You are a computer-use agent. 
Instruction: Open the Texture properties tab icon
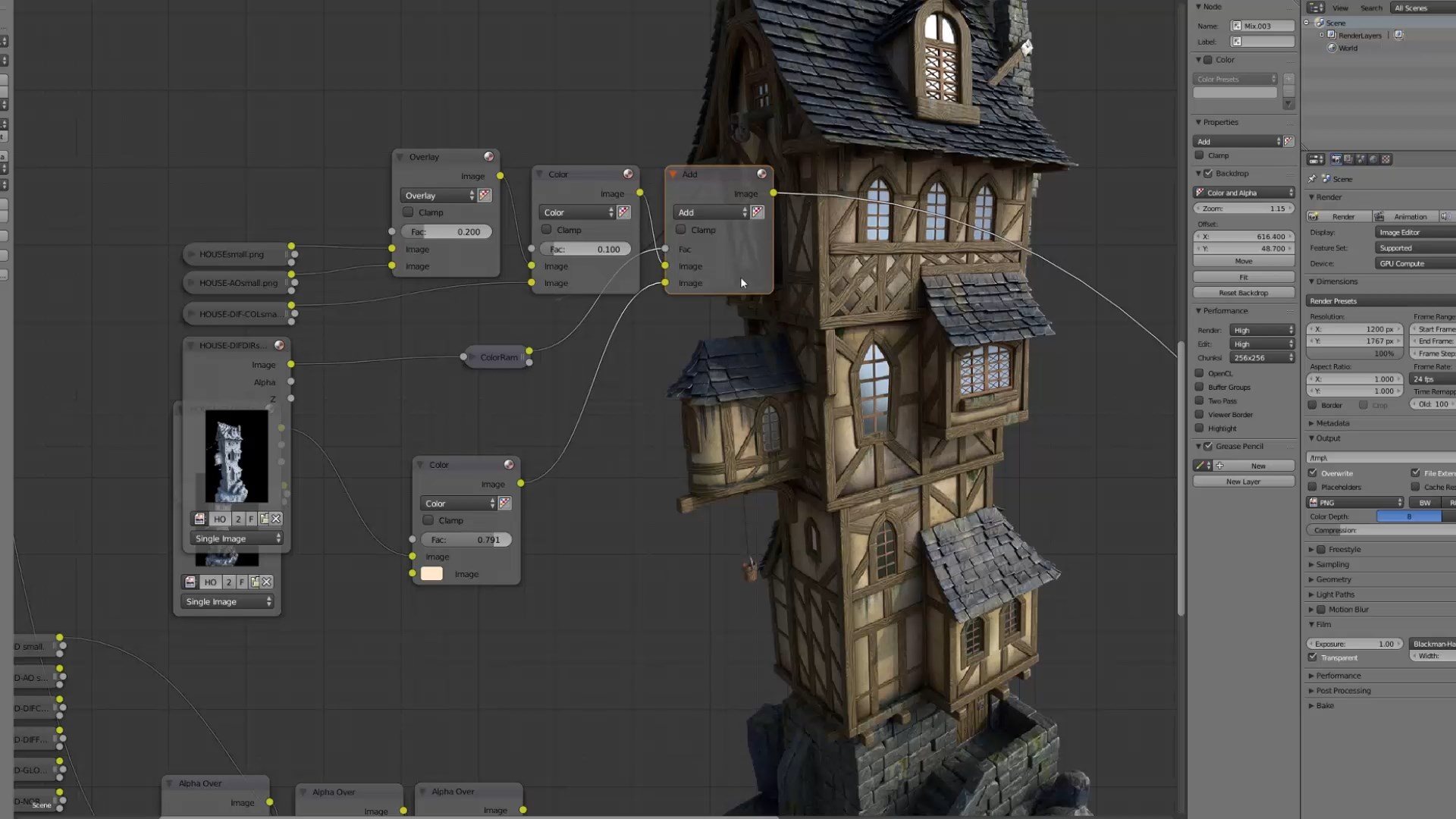[1385, 159]
